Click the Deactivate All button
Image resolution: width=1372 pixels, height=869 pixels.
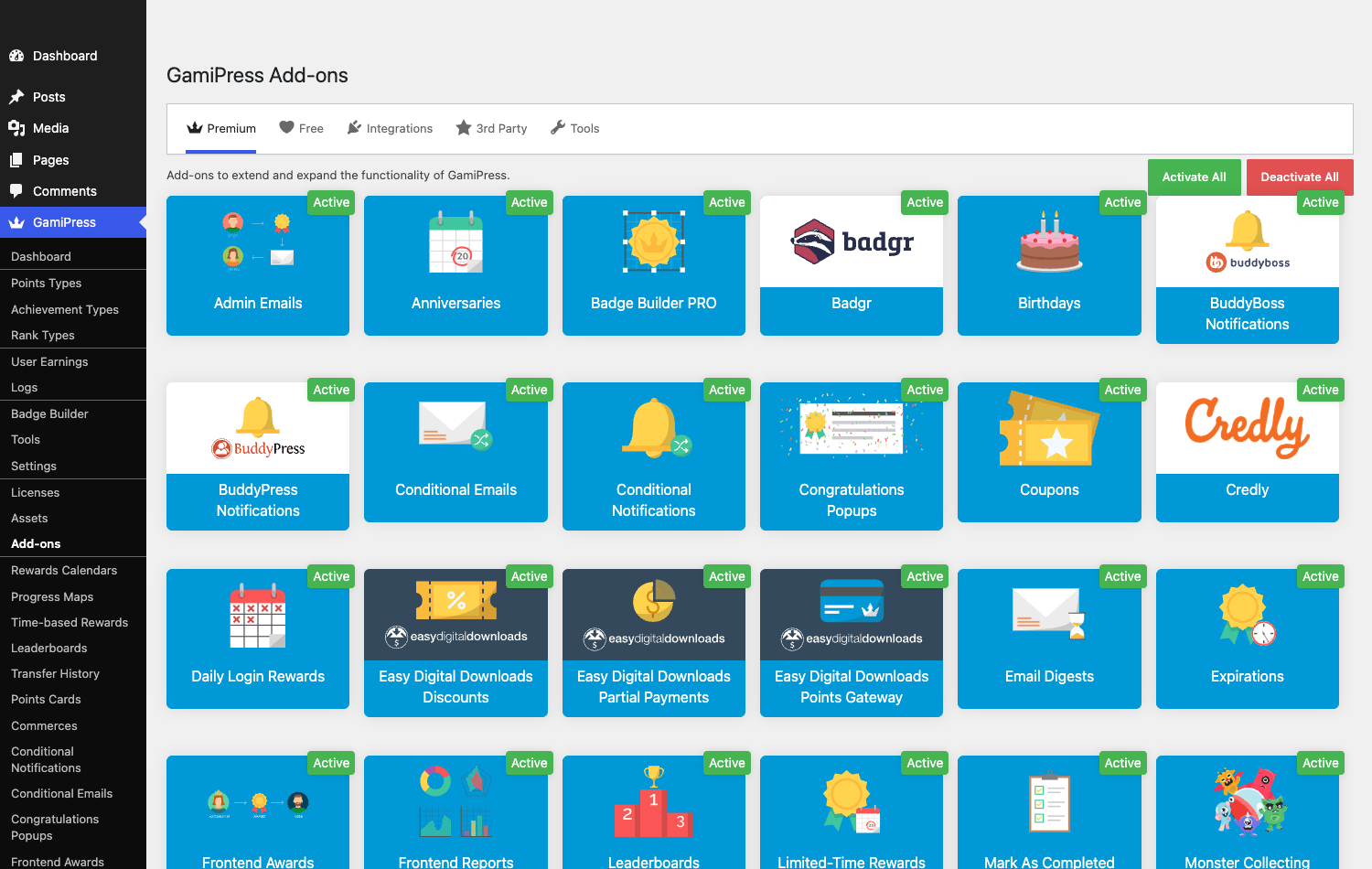pyautogui.click(x=1299, y=177)
